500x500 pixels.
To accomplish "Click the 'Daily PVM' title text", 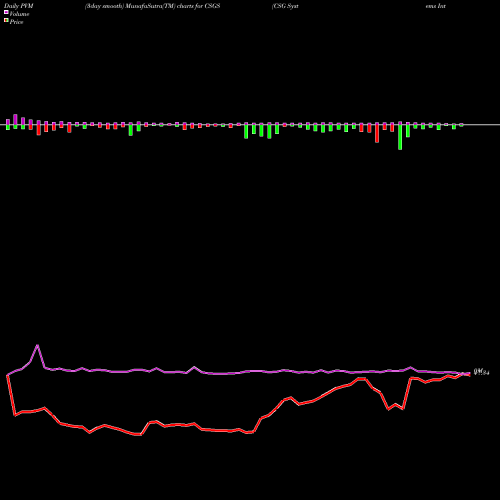I will coord(19,6).
